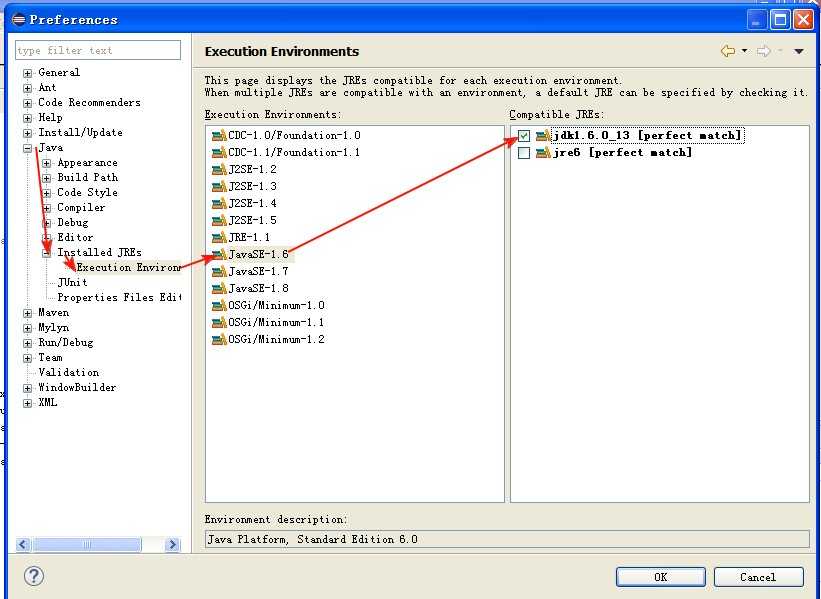Expand the Ant tree node
The width and height of the screenshot is (821, 599).
pyautogui.click(x=28, y=88)
